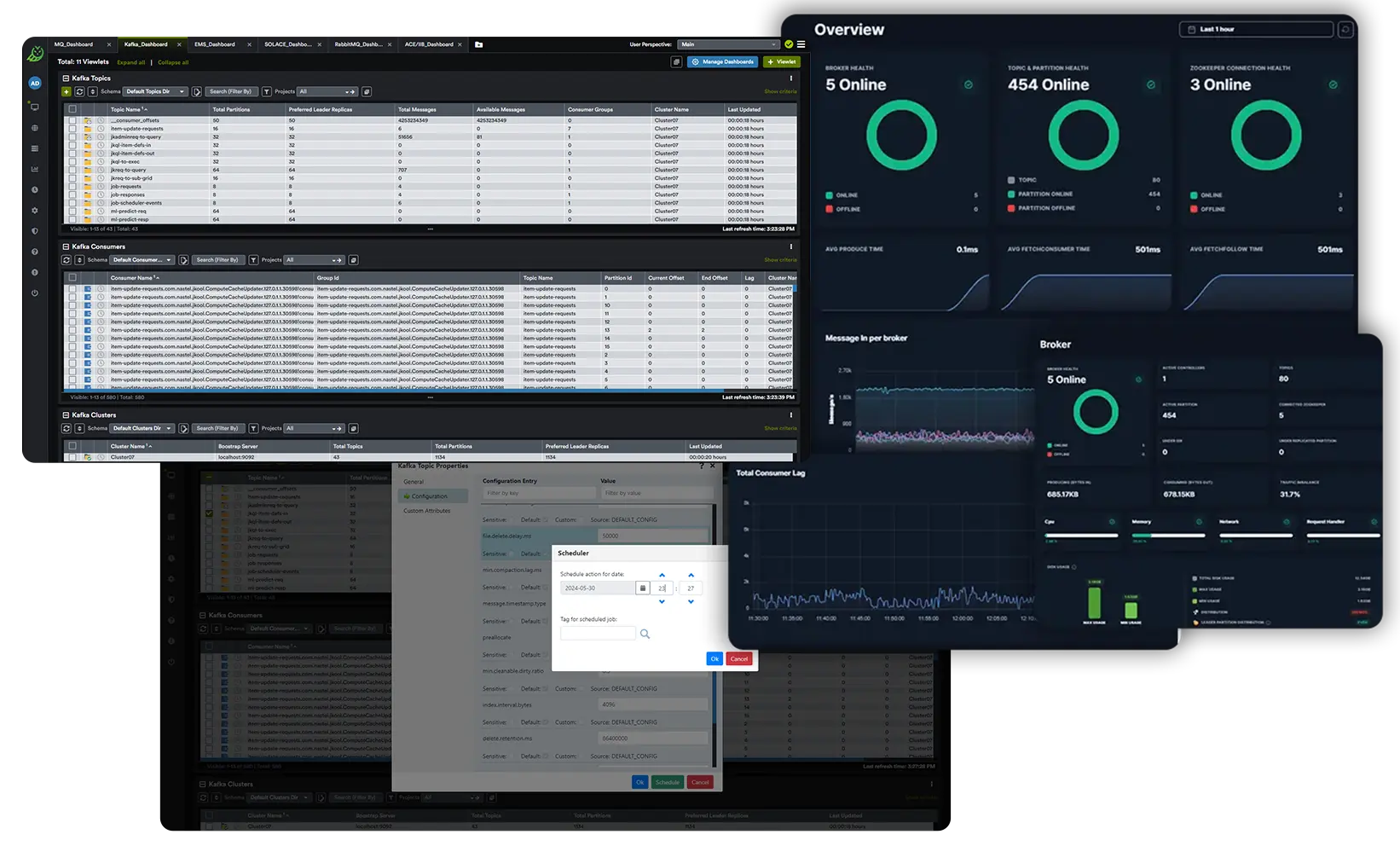The image size is (1400, 846).
Task: Click refresh icon beside Last 1 hour selector
Action: (x=1345, y=29)
